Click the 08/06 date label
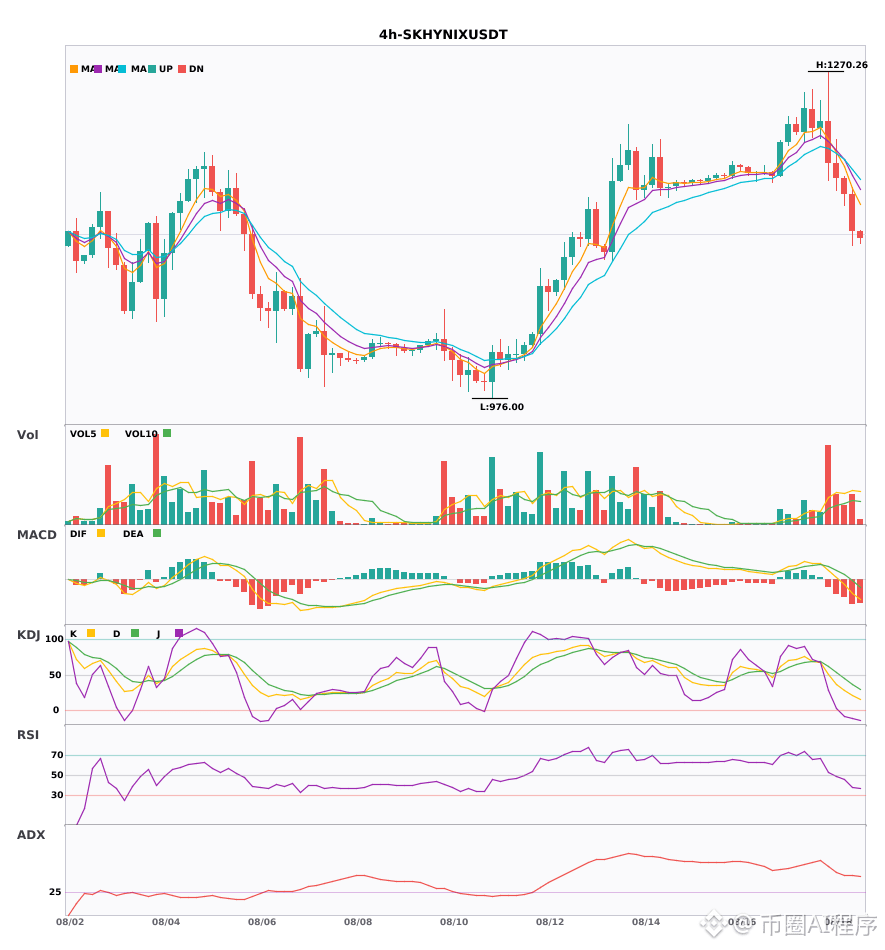 point(262,922)
